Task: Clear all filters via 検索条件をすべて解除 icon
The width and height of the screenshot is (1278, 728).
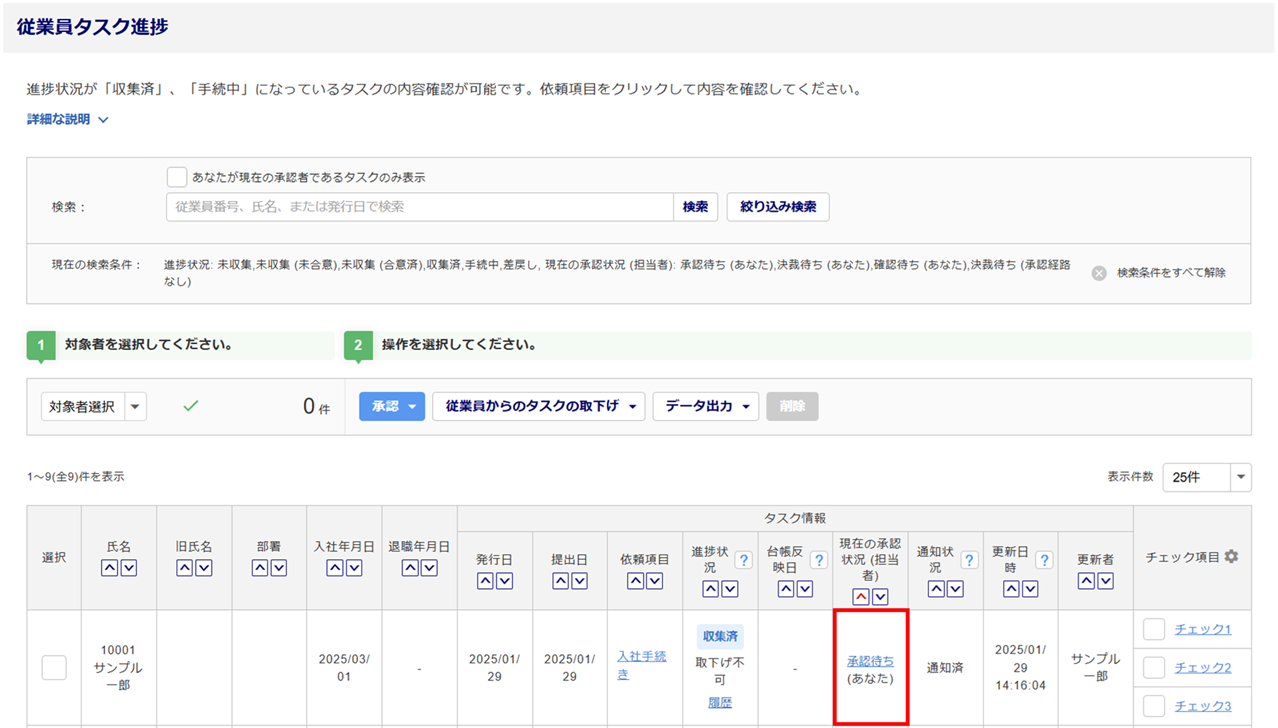Action: pyautogui.click(x=1099, y=273)
